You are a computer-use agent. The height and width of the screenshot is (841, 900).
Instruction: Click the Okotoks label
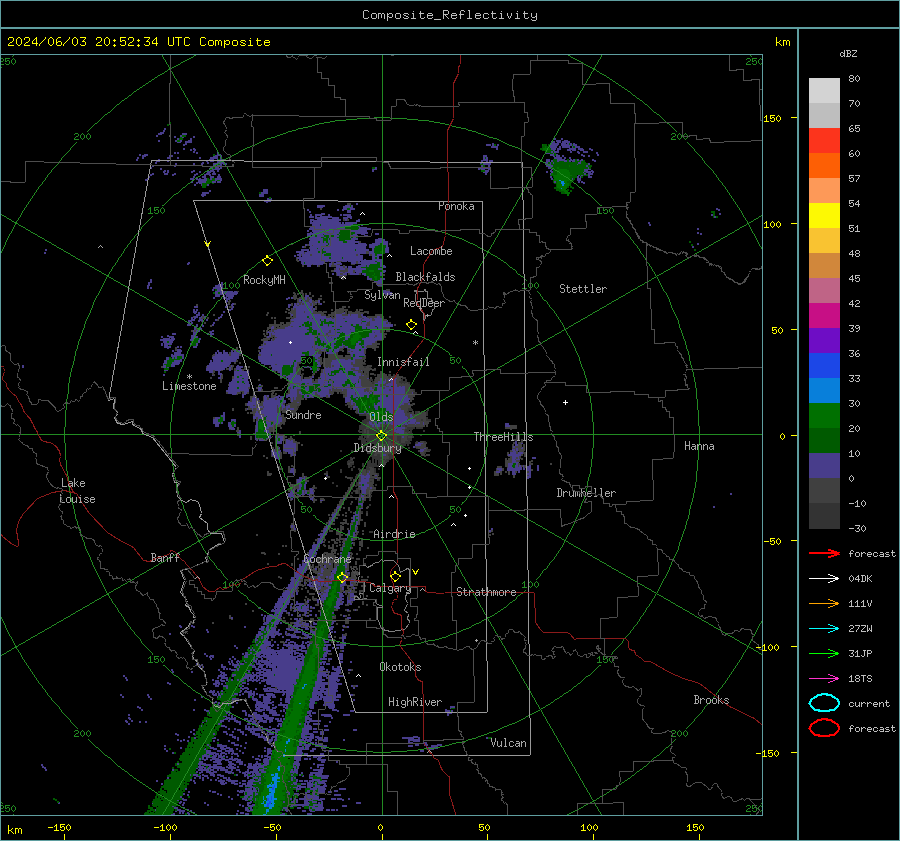click(x=400, y=667)
